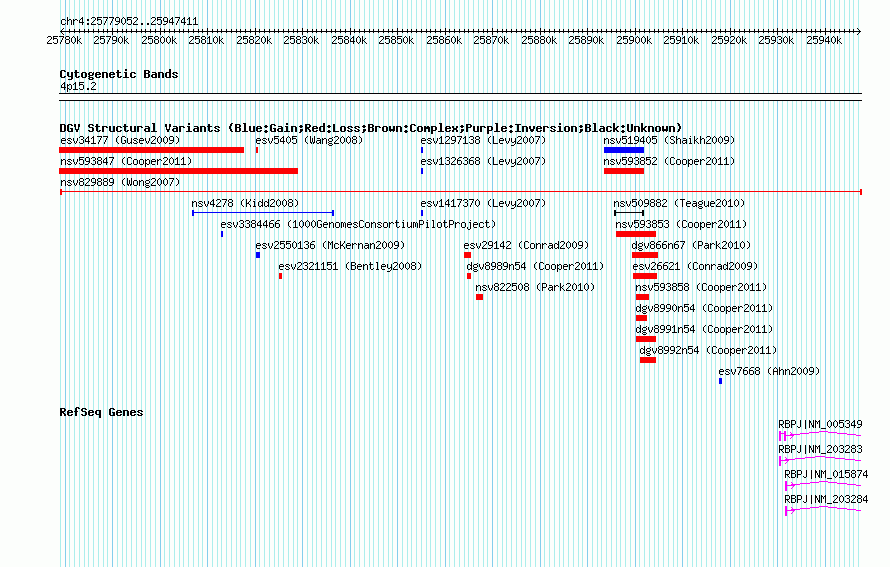
Task: Click the red bar under esv29142
Action: pos(468,255)
